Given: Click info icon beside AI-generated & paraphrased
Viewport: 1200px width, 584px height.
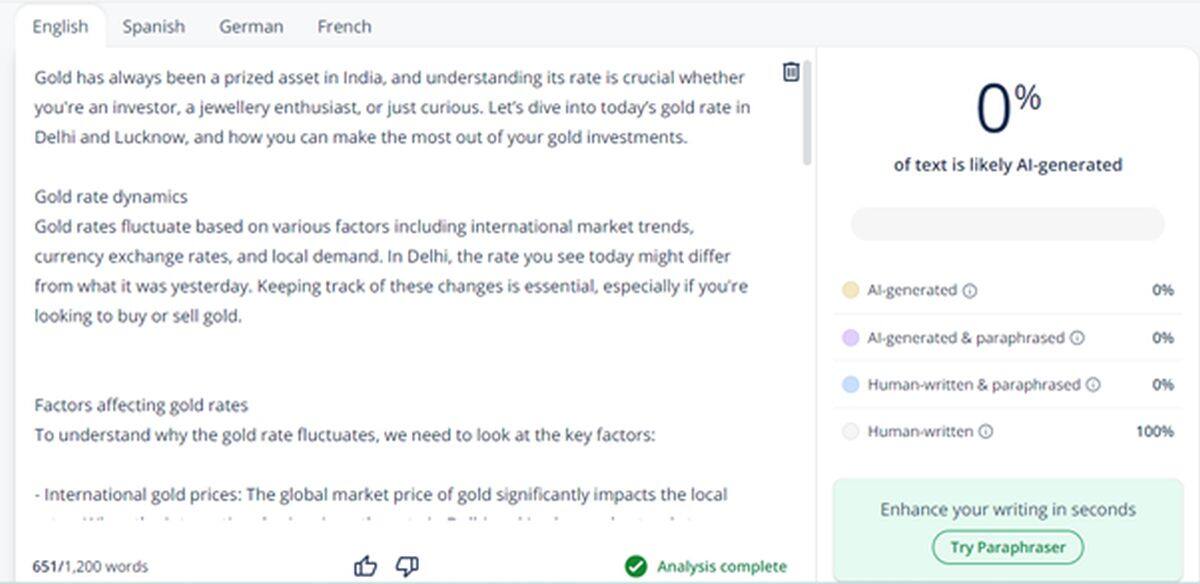Looking at the screenshot, I should click(1077, 338).
